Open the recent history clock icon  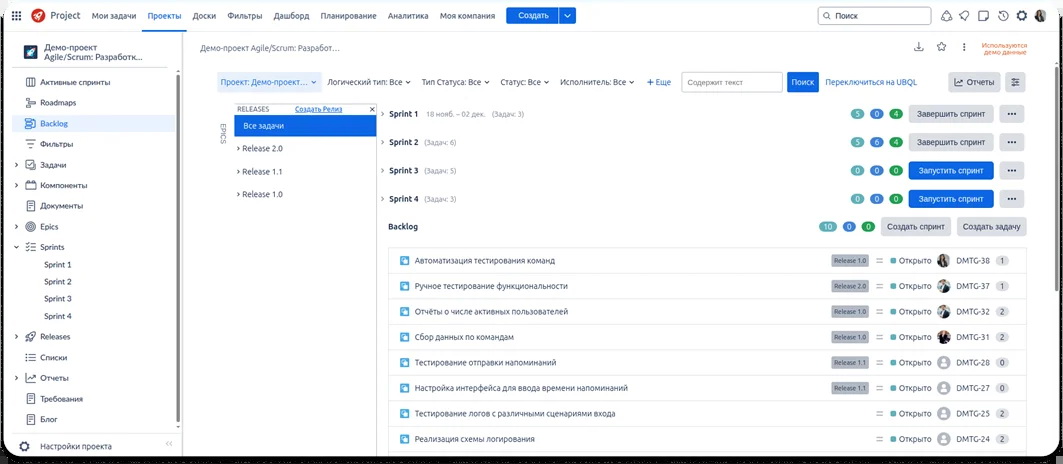click(x=1003, y=16)
